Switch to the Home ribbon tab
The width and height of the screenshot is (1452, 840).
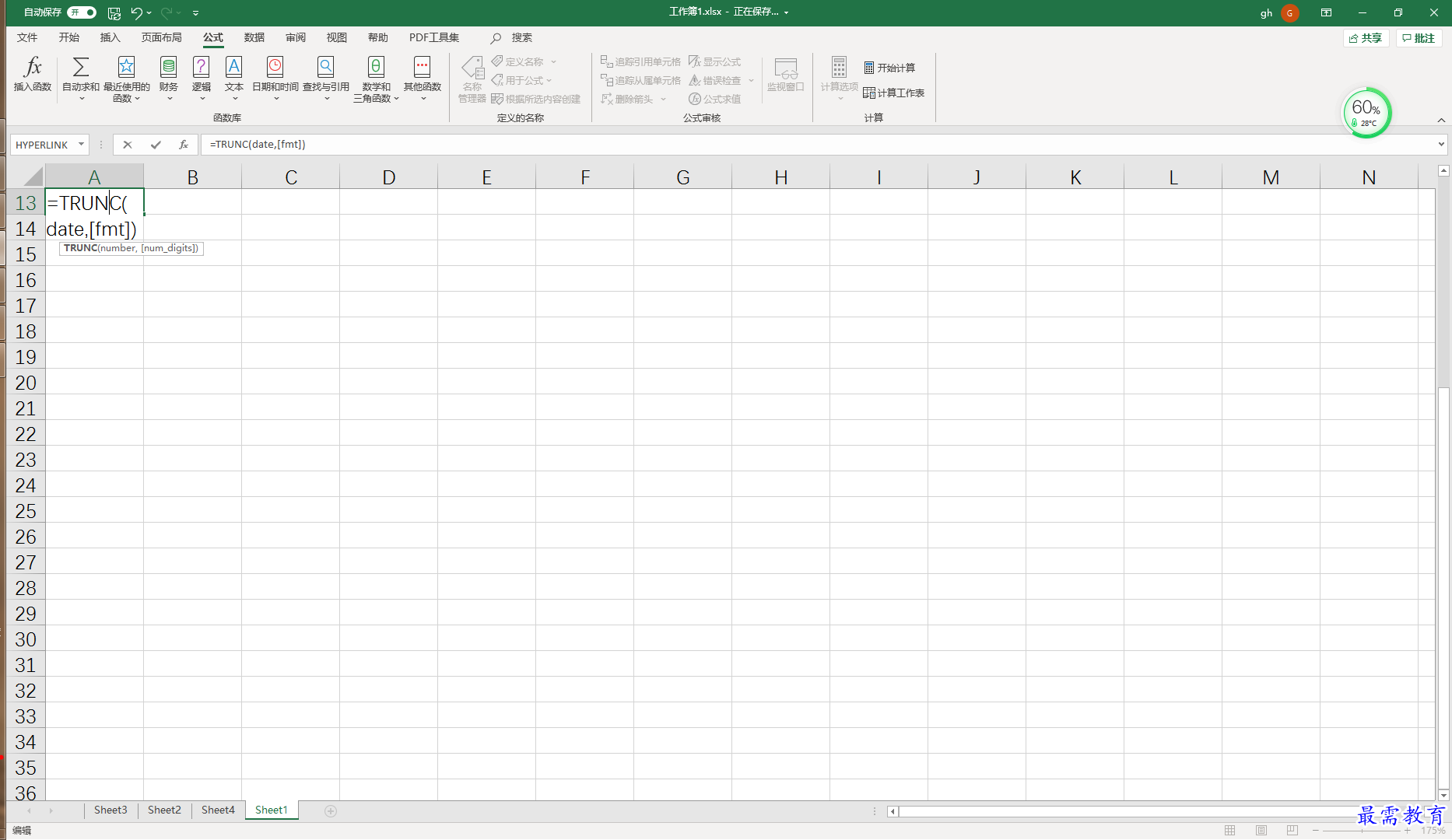(68, 37)
